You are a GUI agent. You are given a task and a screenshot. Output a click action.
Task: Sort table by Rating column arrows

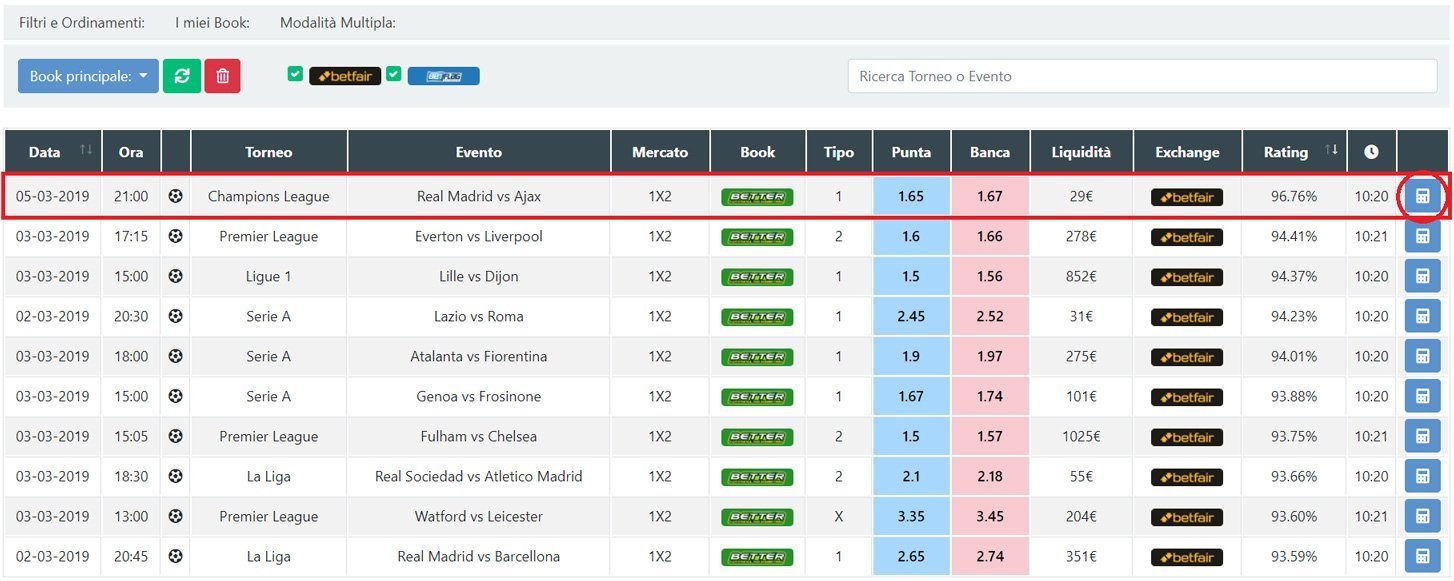[x=1331, y=151]
